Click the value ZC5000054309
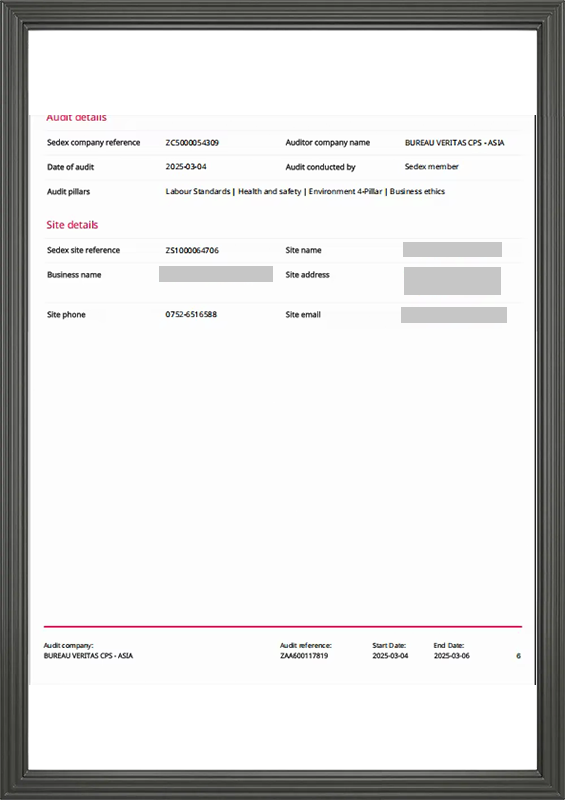The height and width of the screenshot is (800, 565). click(192, 142)
